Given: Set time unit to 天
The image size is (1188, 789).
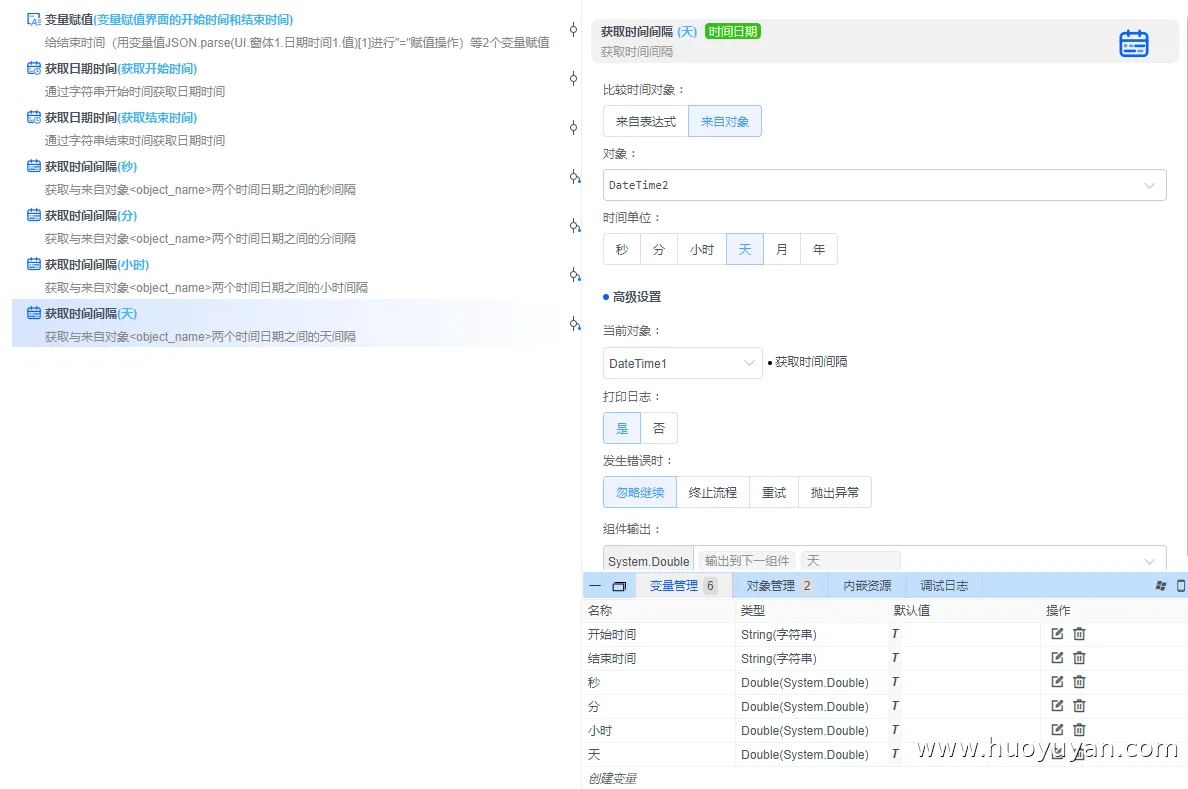Looking at the screenshot, I should click(x=745, y=249).
